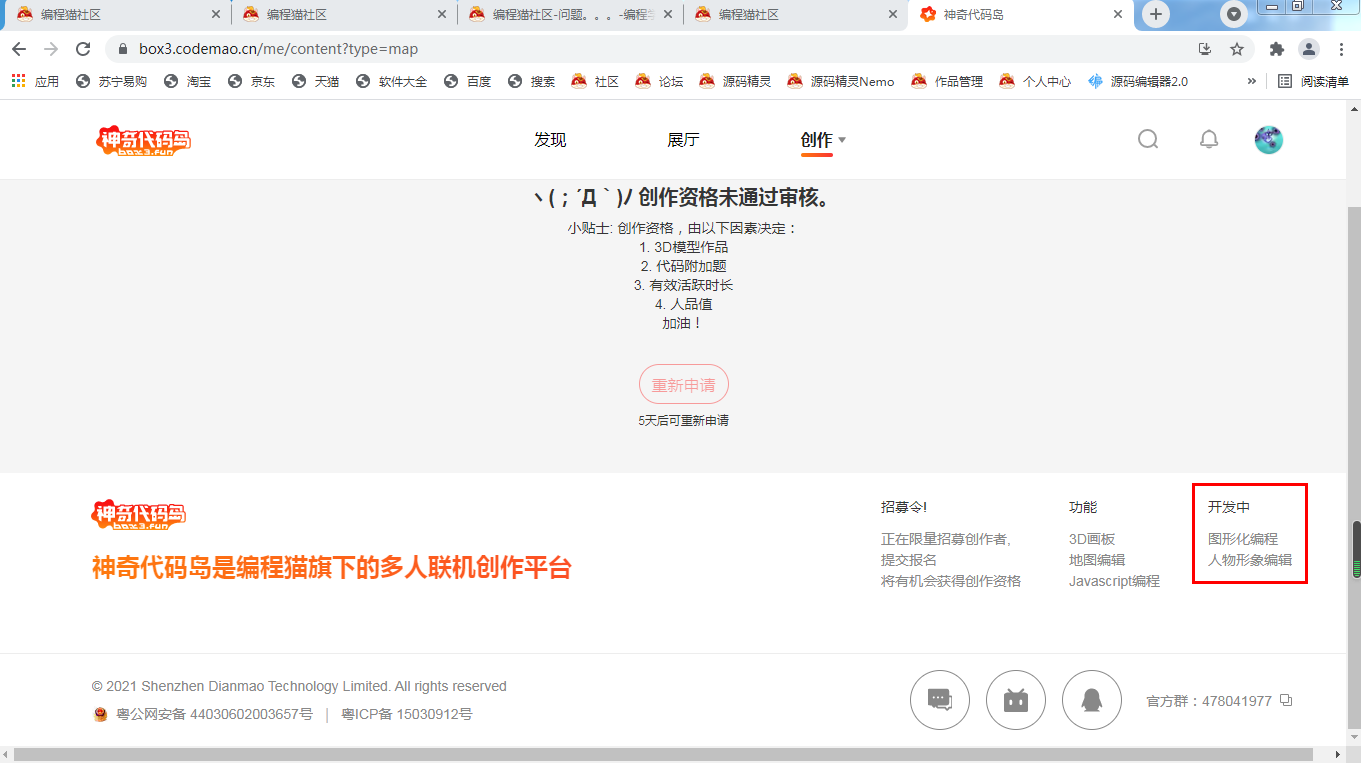Open the 软件大全 bookmark
Screen dimensions: 1361x763
[x=392, y=81]
